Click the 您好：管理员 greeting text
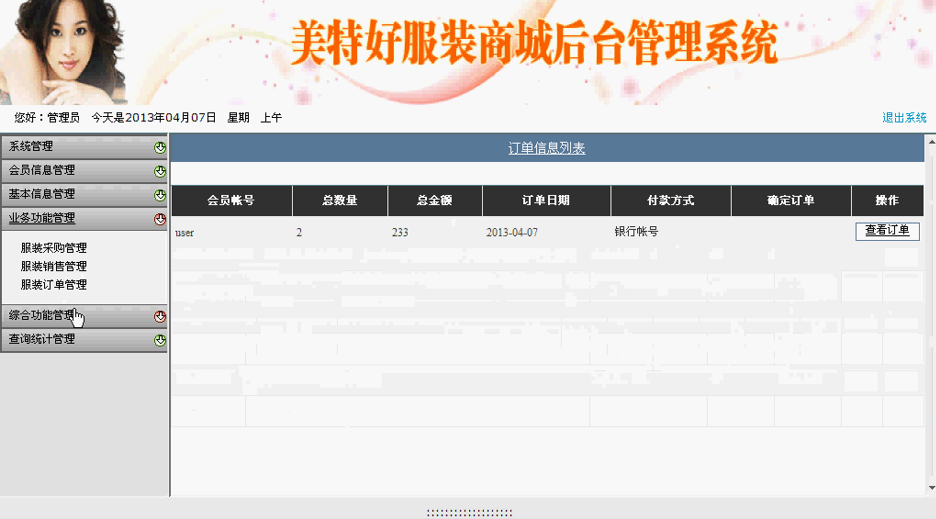 point(47,118)
